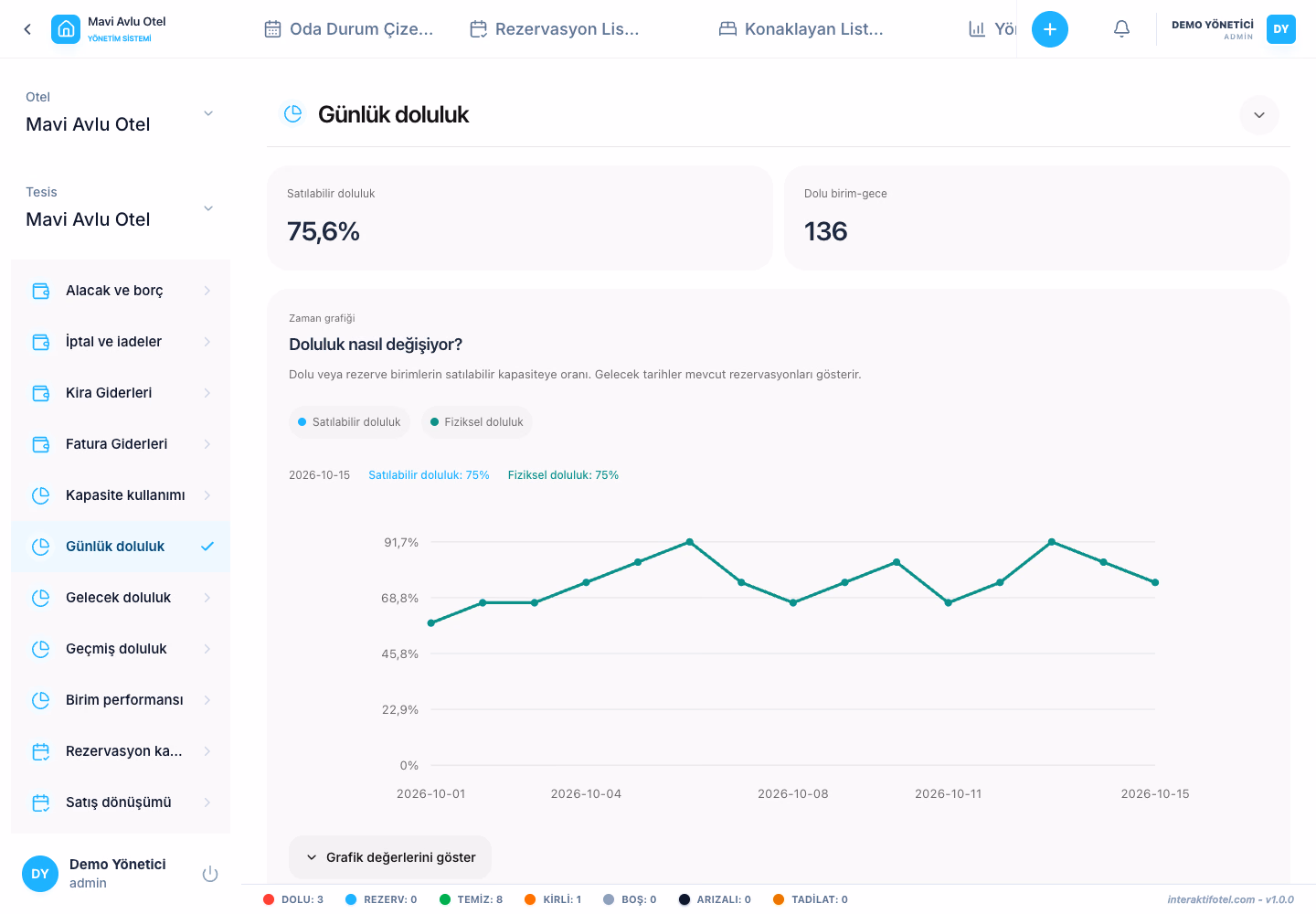This screenshot has height=914, width=1316.
Task: Click the pie chart icon next to Birim performansı
Action: (x=41, y=700)
